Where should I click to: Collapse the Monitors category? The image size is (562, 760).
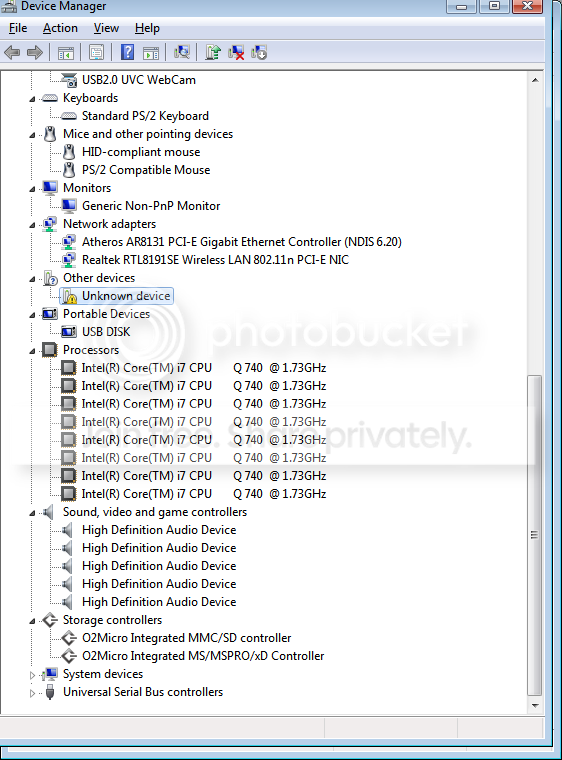[x=32, y=189]
